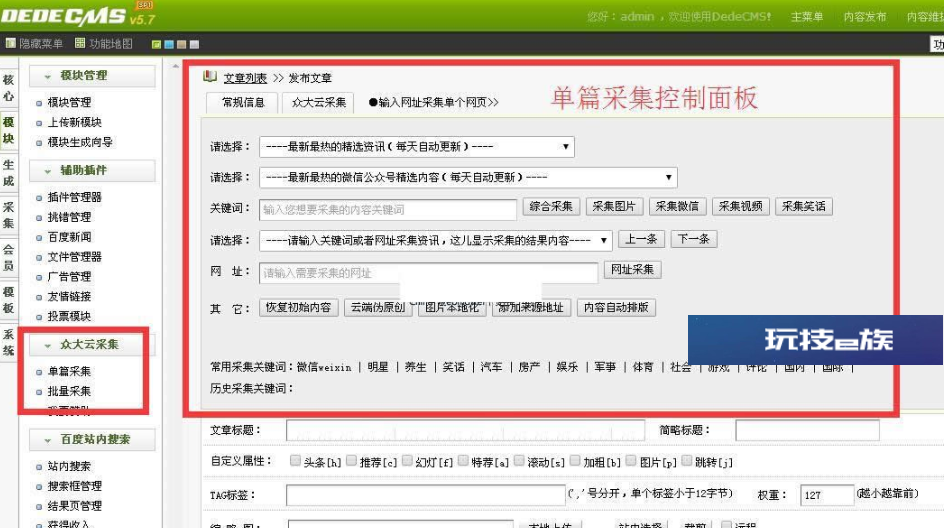Click the 文章列表 breadcrumb link
944x528 pixels.
point(245,78)
